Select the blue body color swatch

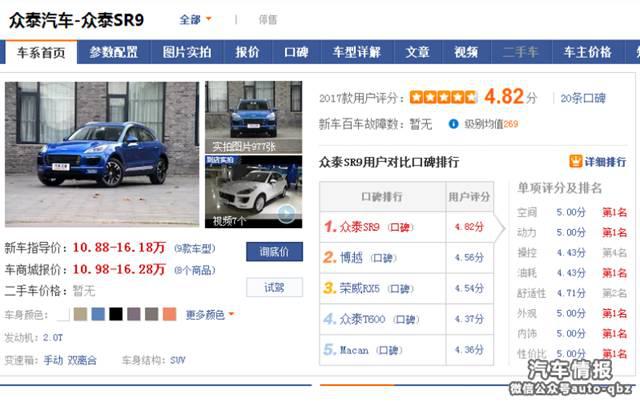[x=98, y=314]
